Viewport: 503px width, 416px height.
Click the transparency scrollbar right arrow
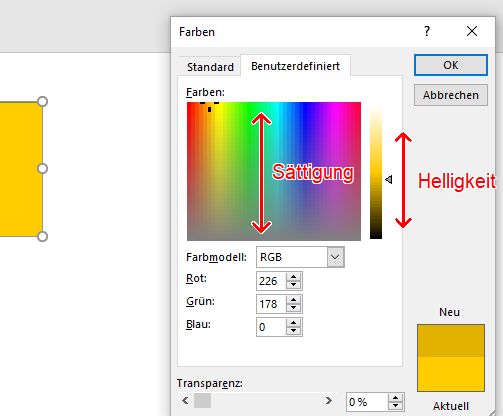[x=329, y=400]
